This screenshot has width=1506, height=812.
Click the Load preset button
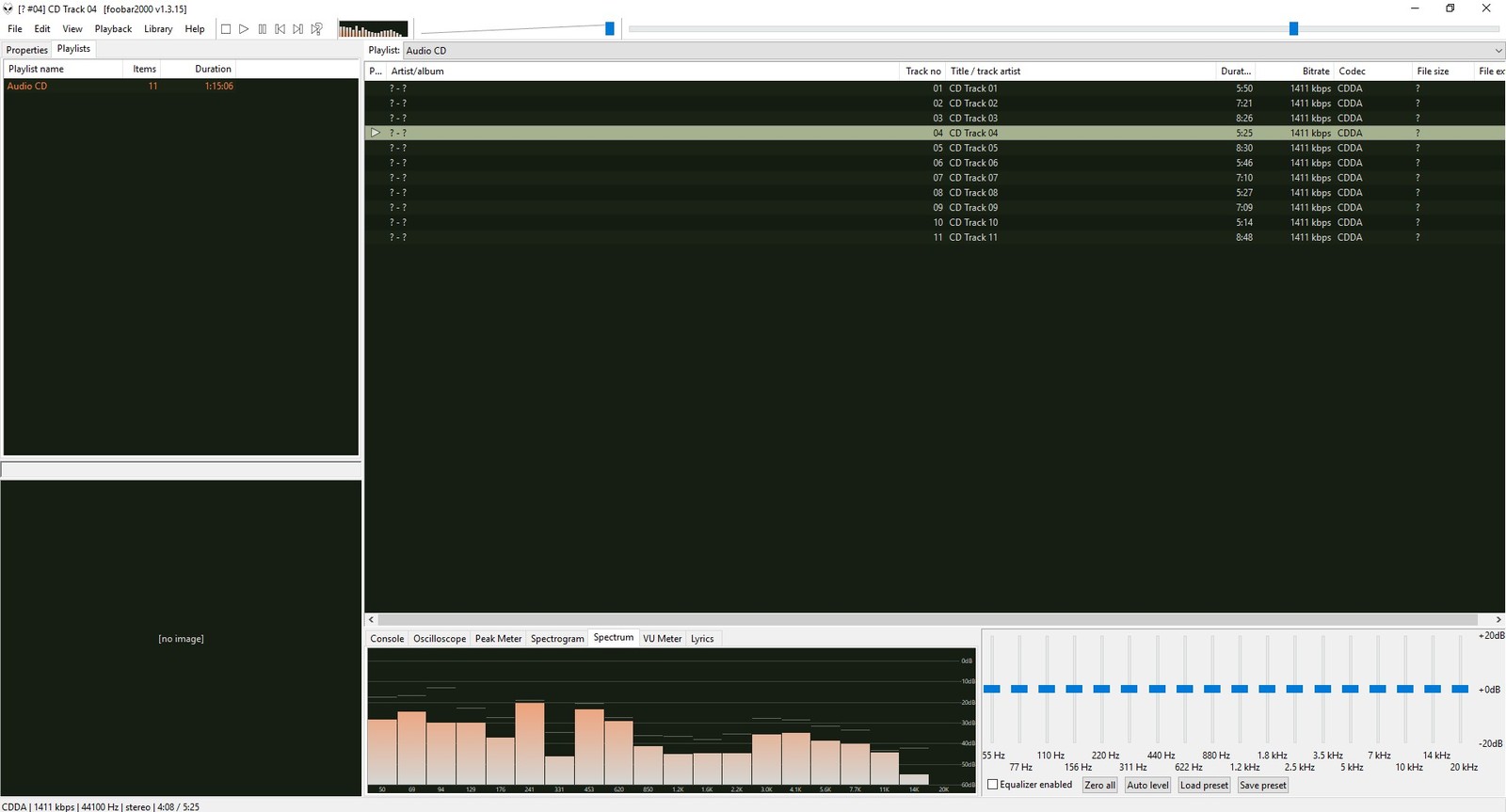1204,785
